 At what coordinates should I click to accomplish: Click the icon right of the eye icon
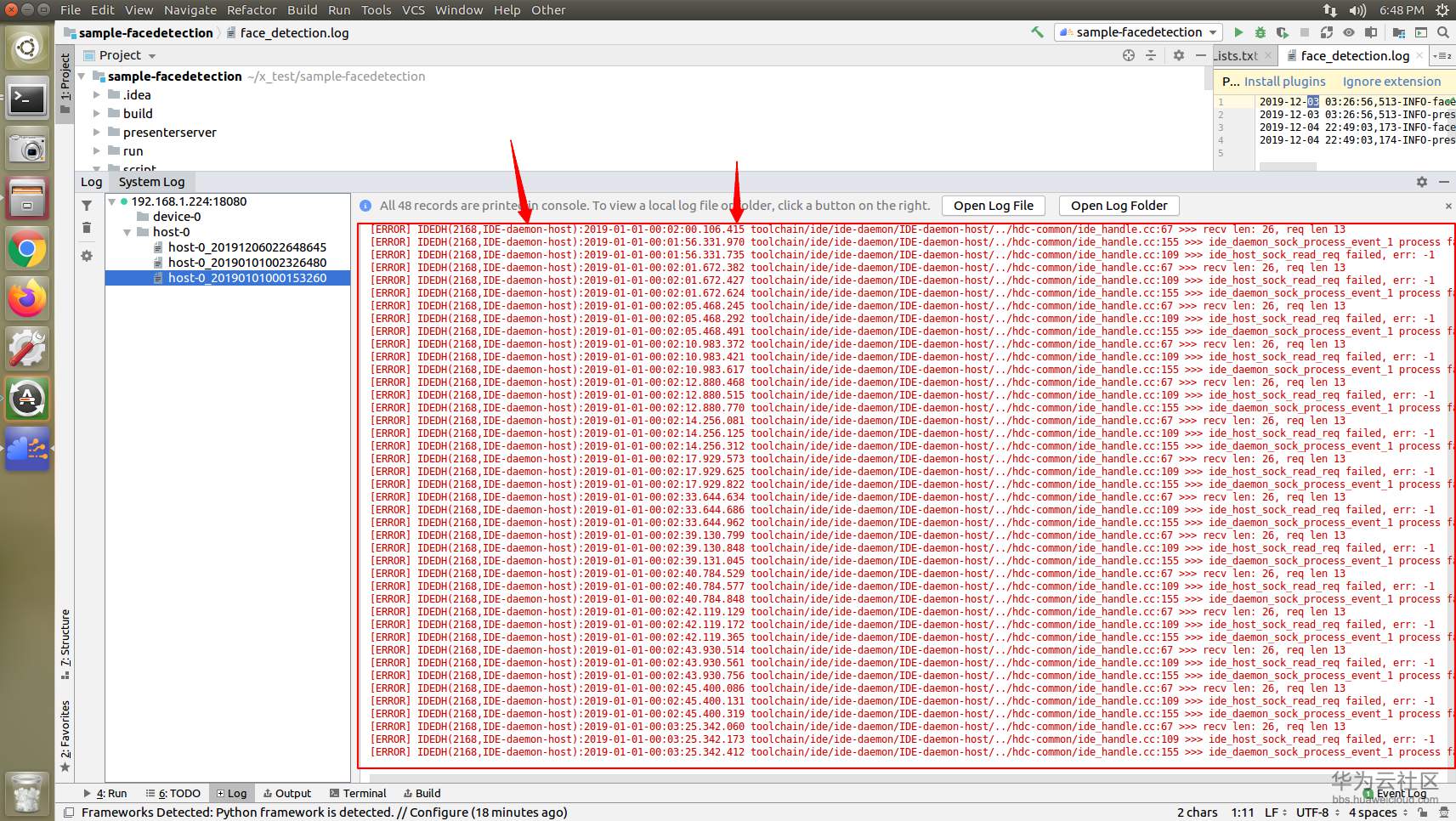click(x=1371, y=32)
